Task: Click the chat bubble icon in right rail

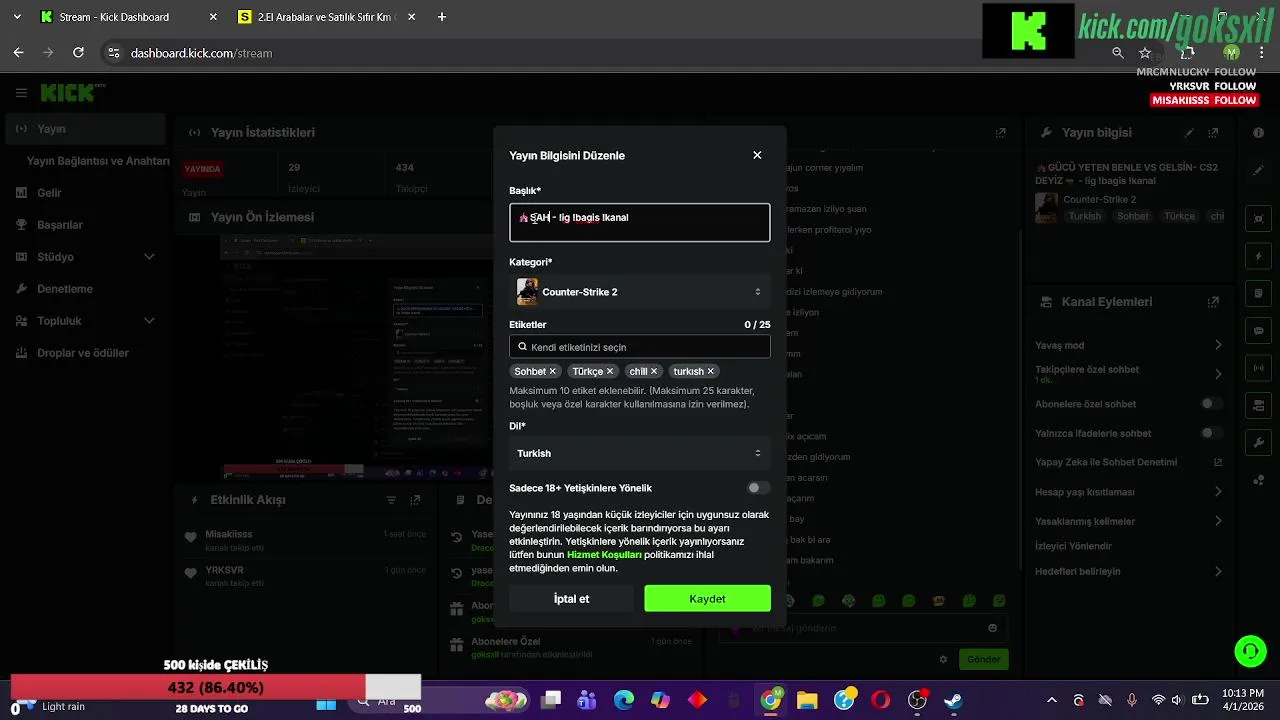Action: 1259,330
